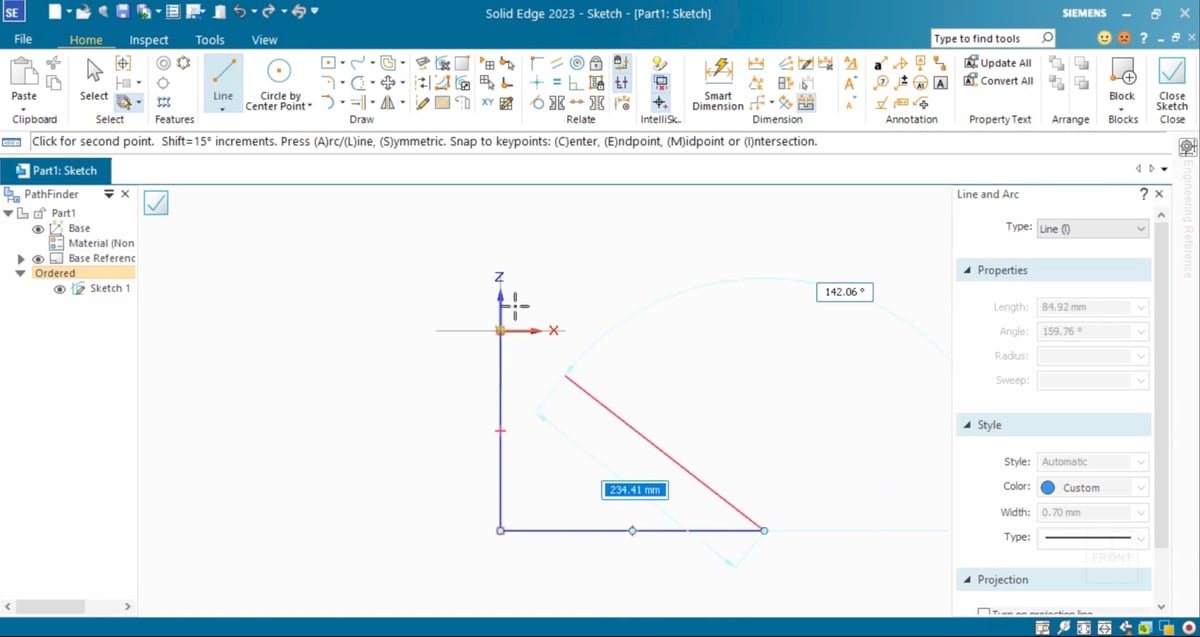The width and height of the screenshot is (1200, 637).
Task: Click the New document icon
Action: pyautogui.click(x=55, y=12)
